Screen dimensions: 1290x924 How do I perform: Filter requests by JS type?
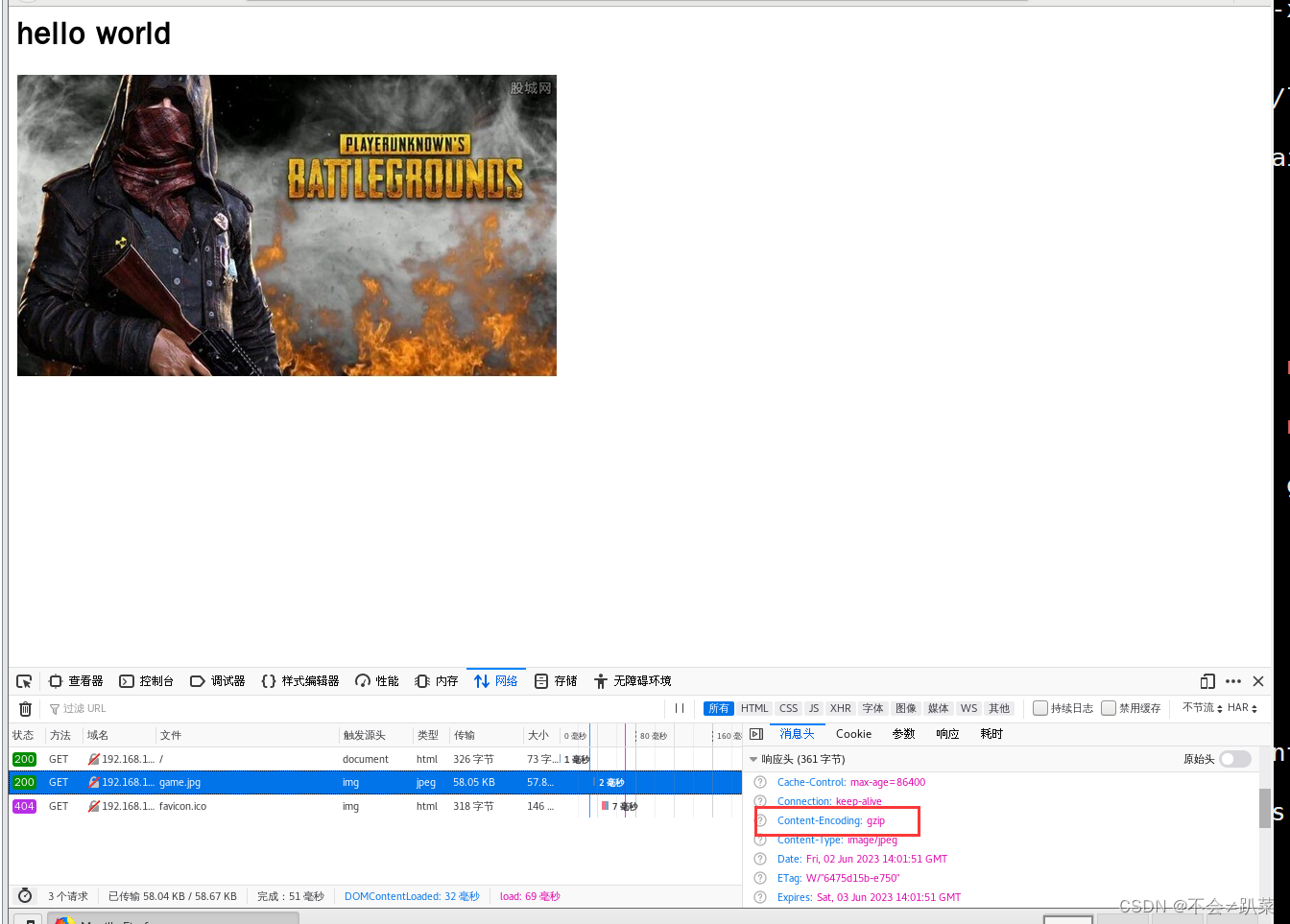point(814,708)
